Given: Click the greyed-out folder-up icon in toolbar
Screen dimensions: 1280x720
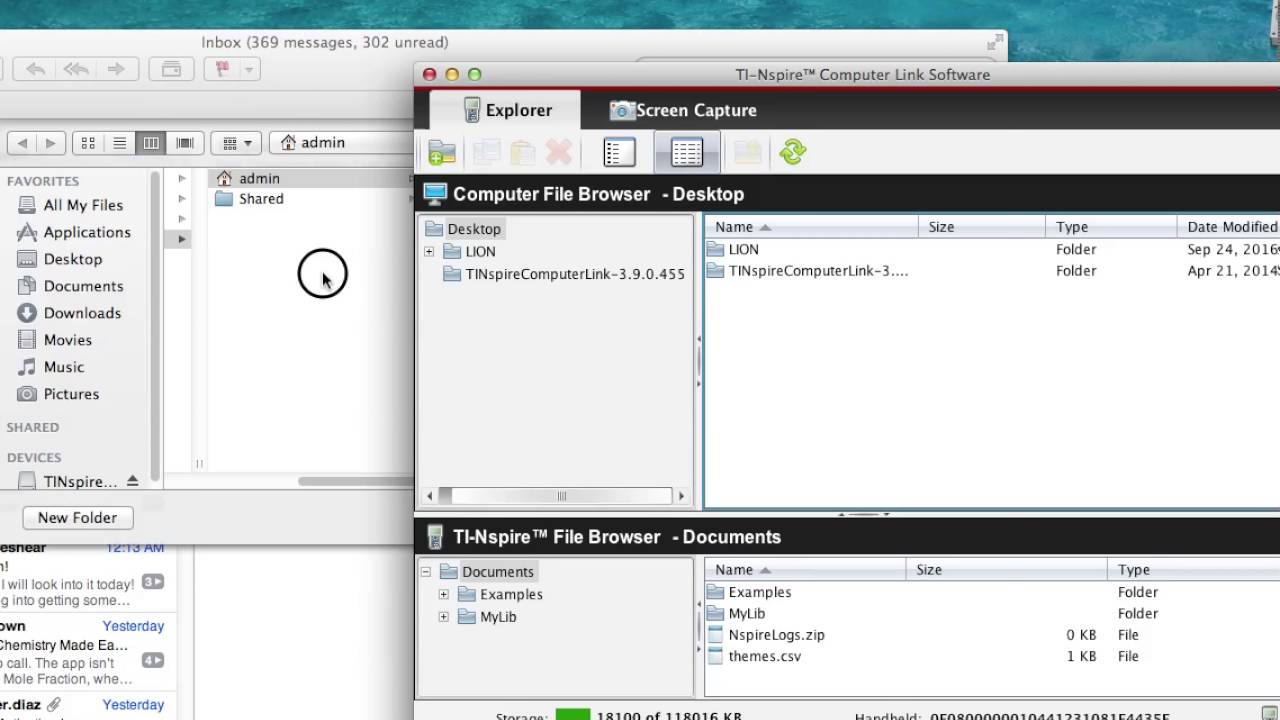Looking at the screenshot, I should pos(747,152).
